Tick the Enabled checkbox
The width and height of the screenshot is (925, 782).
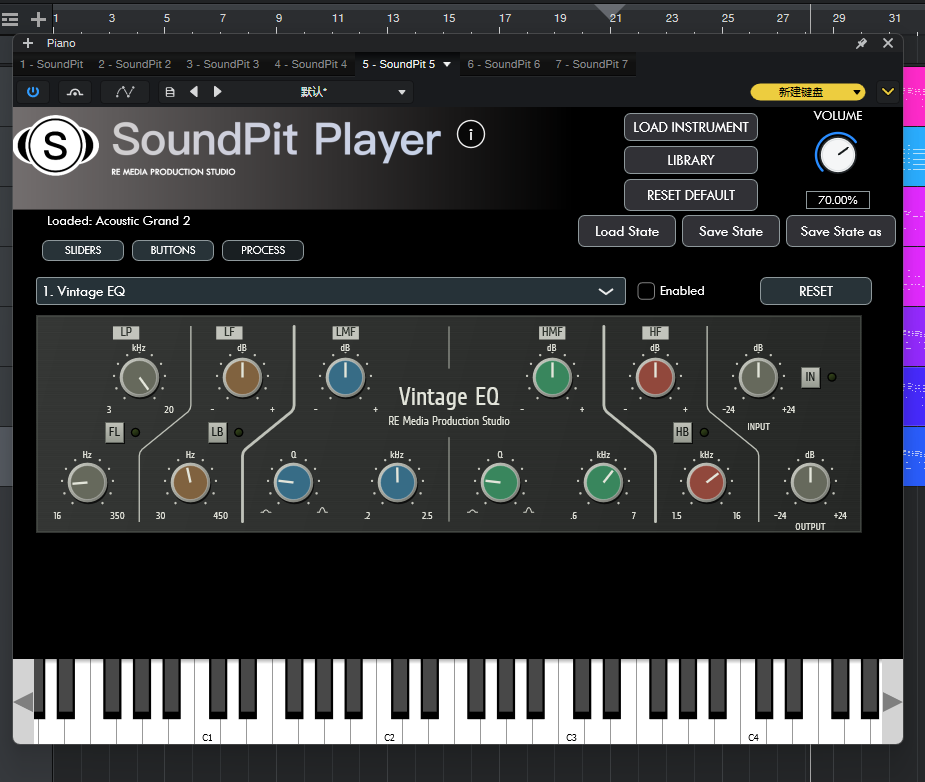[646, 291]
